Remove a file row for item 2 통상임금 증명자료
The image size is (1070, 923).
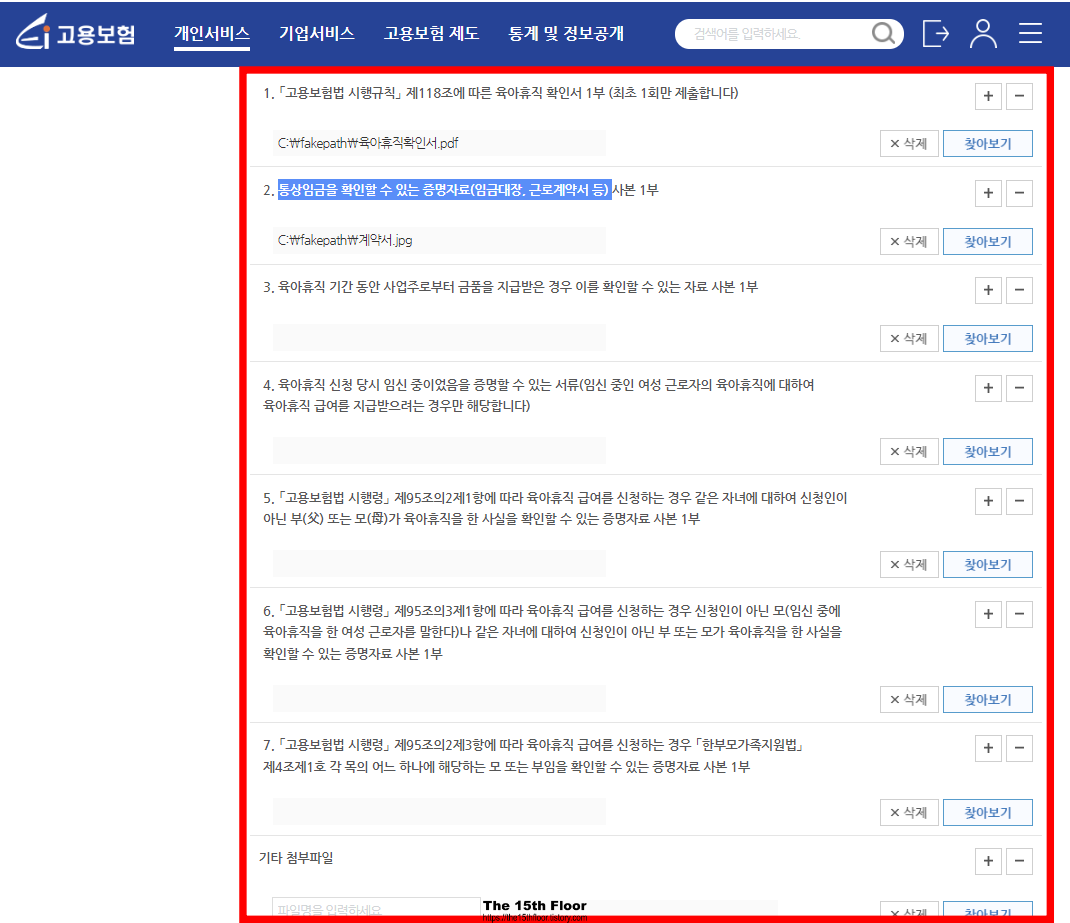[1019, 193]
